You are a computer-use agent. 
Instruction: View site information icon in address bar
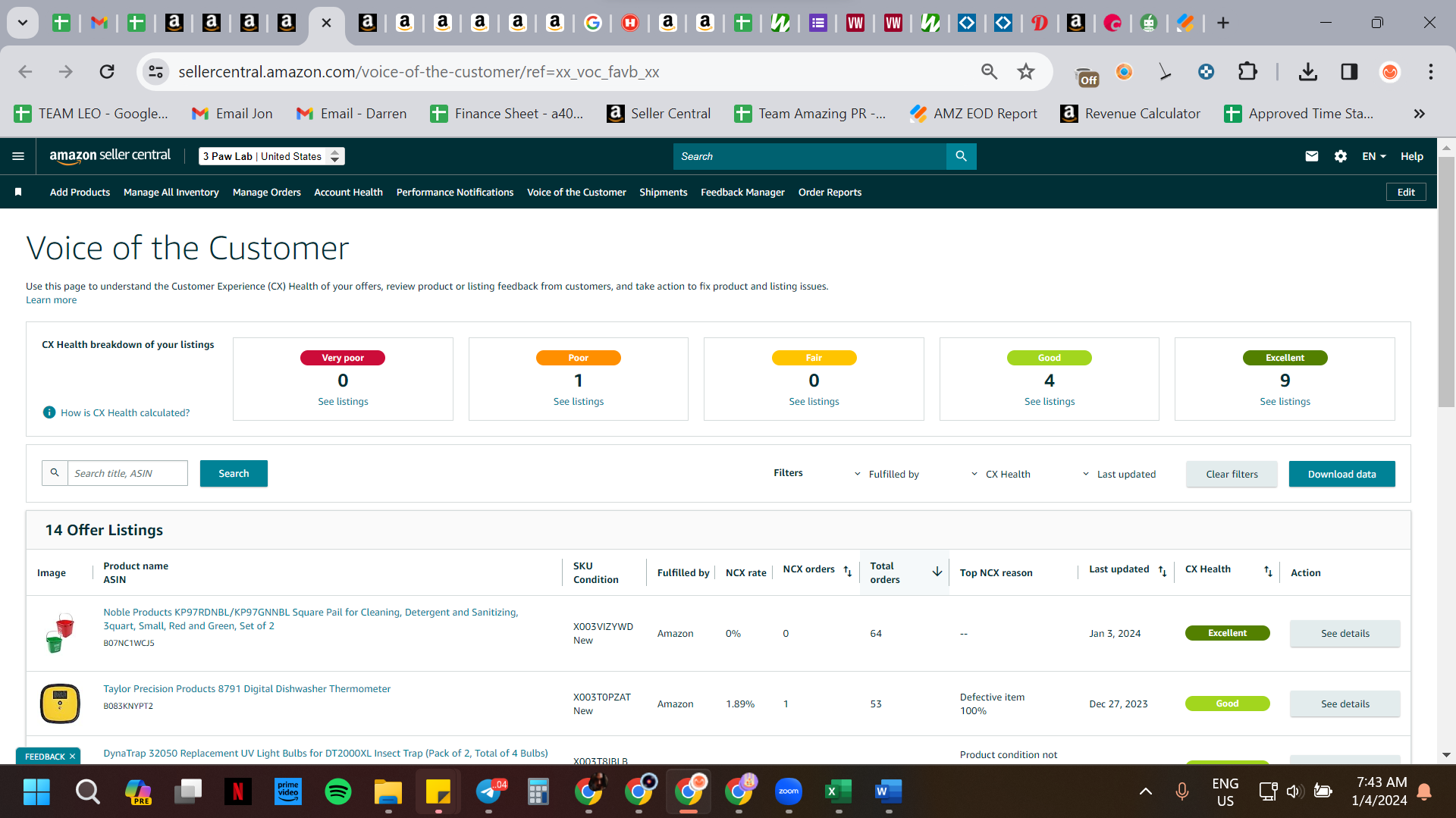[x=155, y=72]
